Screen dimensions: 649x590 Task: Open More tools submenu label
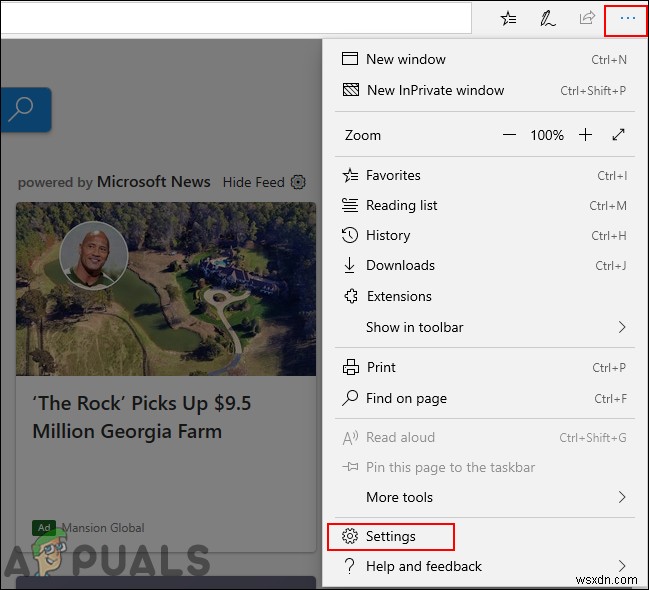(x=399, y=497)
